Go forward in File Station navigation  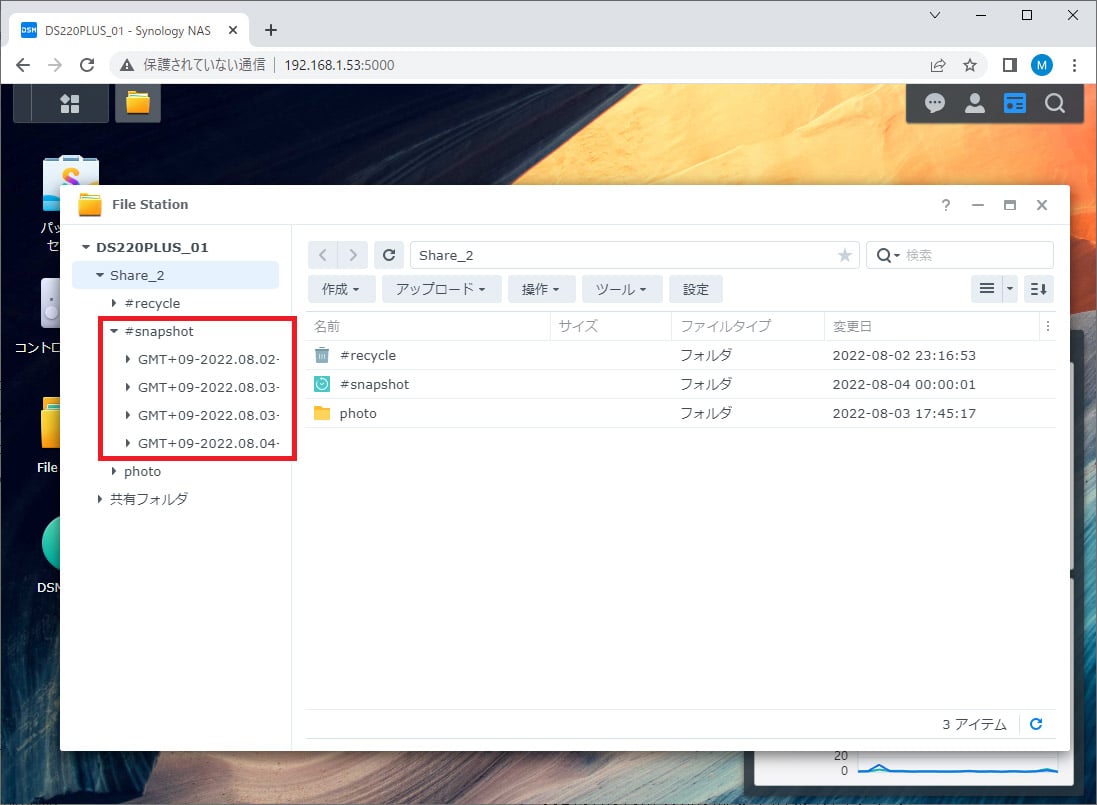click(353, 255)
